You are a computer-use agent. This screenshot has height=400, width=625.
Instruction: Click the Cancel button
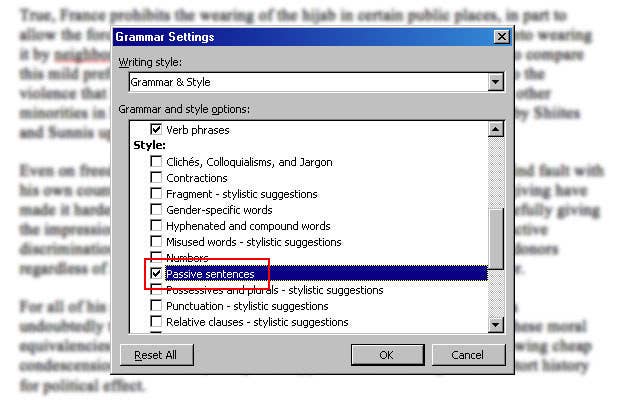click(467, 355)
